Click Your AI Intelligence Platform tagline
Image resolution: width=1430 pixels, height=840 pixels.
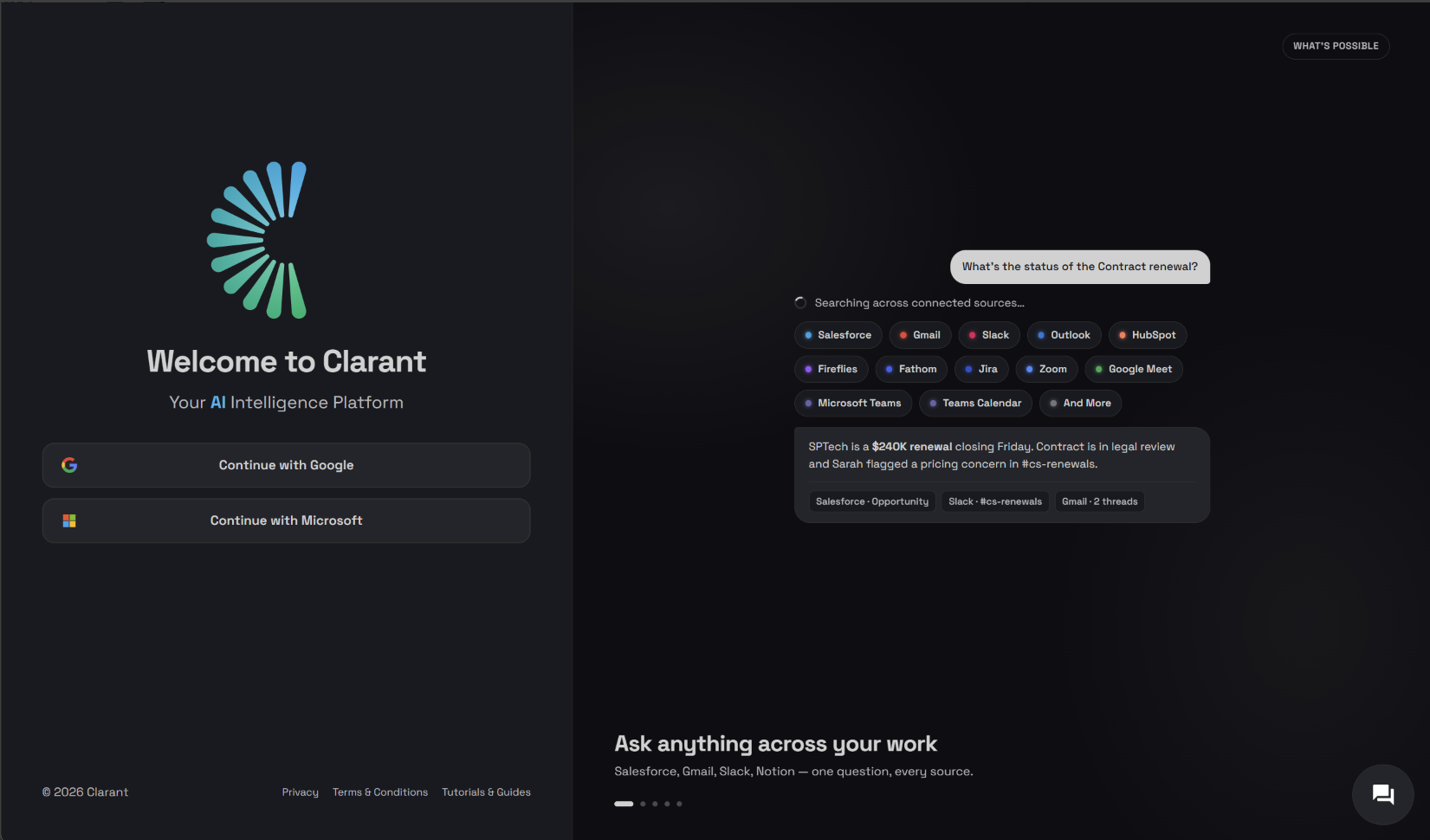286,403
